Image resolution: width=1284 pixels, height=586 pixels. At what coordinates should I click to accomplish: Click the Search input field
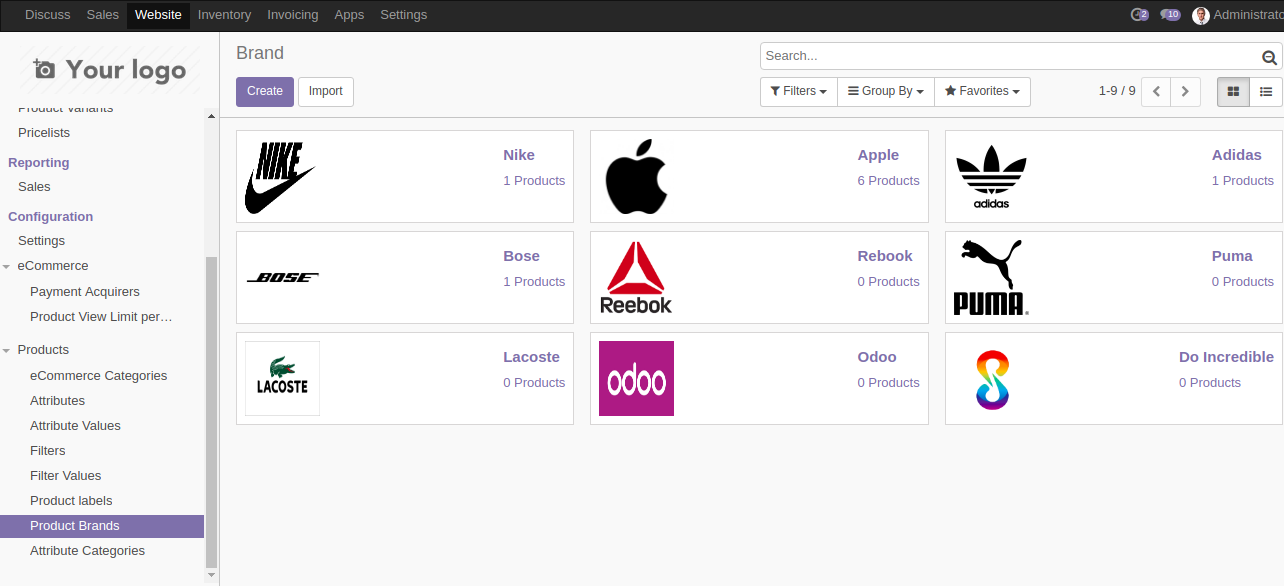(1010, 56)
